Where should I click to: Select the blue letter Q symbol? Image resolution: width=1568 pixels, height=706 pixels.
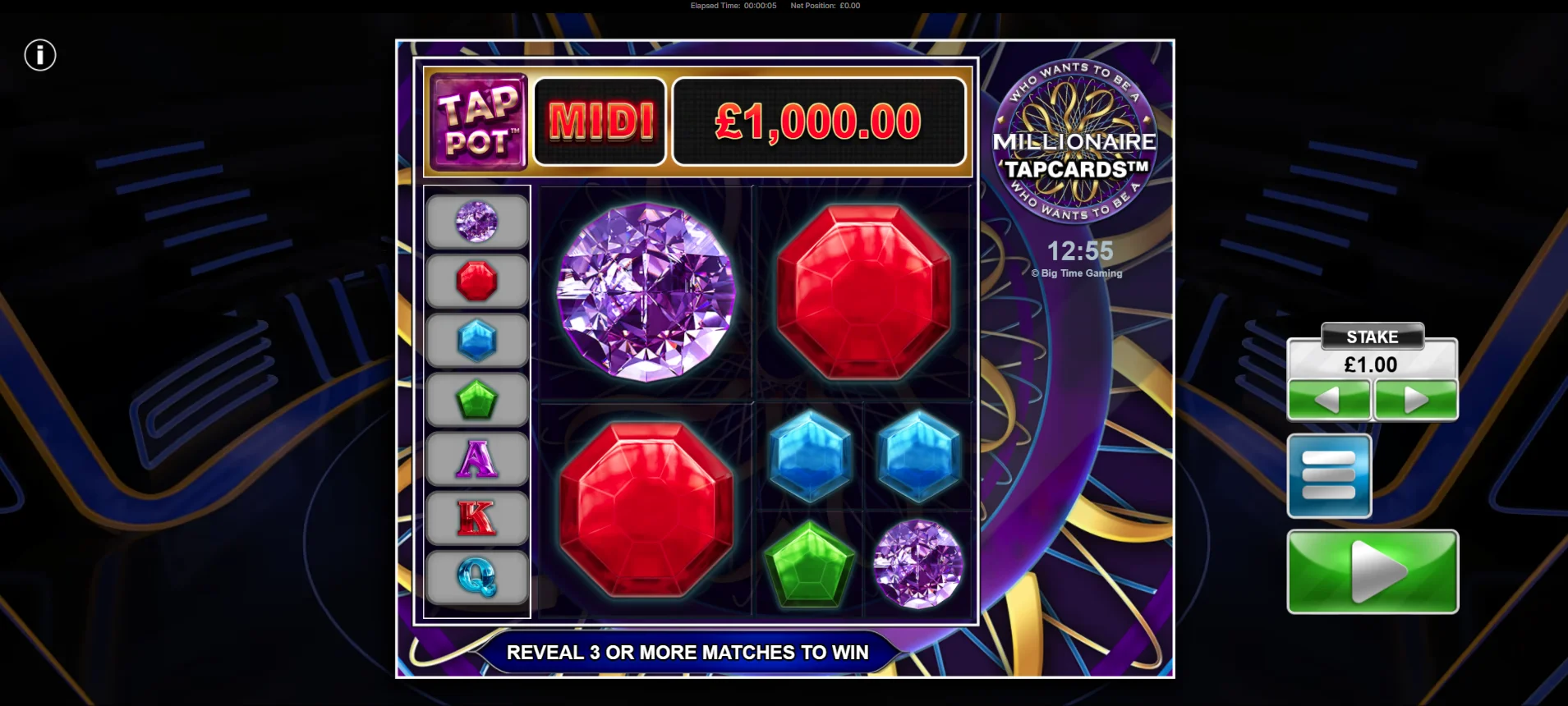pyautogui.click(x=477, y=577)
